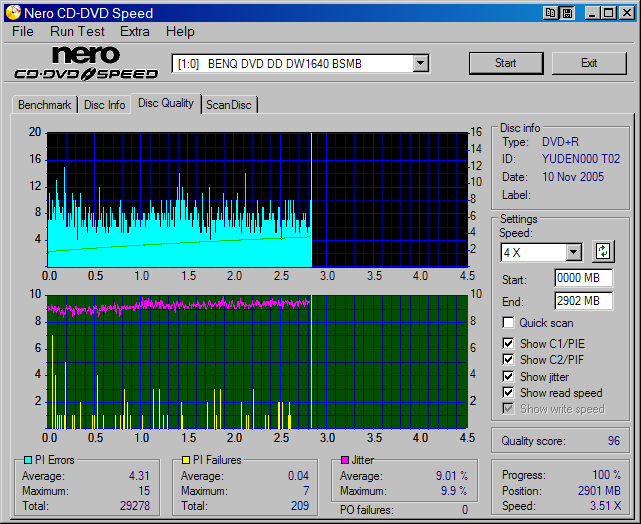Open the Extra menu
641x524 pixels.
135,31
